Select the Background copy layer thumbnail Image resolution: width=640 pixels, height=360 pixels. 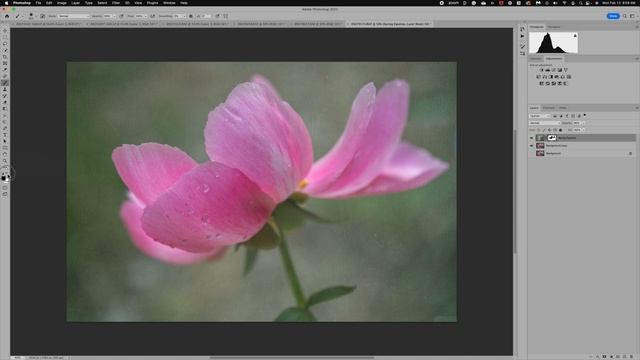(x=540, y=146)
